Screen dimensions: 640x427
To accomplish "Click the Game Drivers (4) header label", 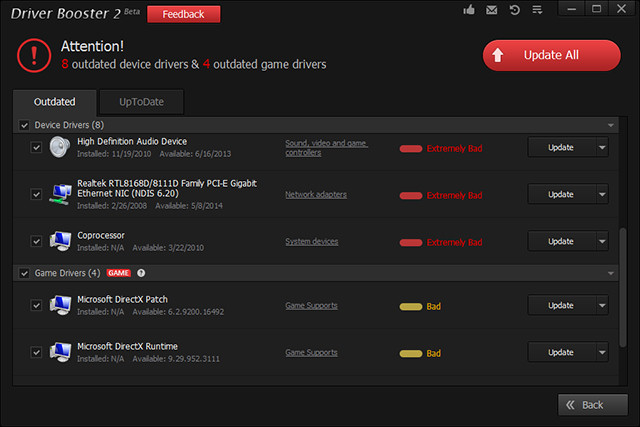I will [67, 273].
